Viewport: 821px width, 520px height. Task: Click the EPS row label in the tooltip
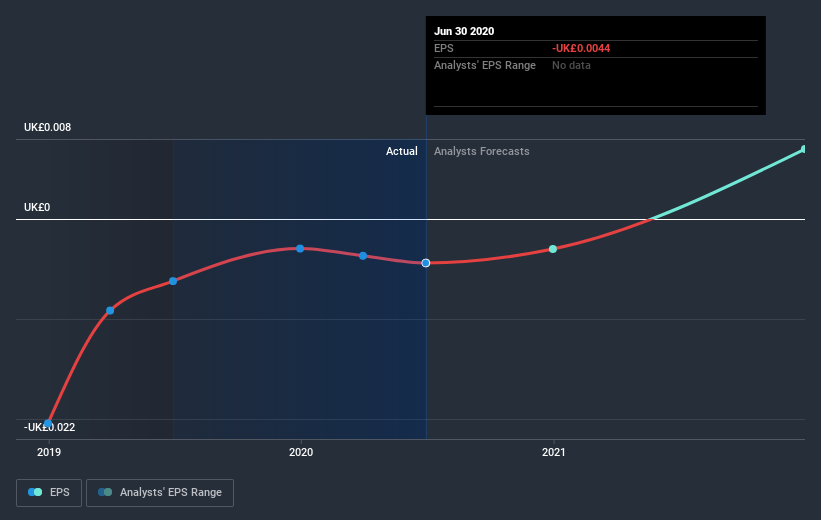443,48
